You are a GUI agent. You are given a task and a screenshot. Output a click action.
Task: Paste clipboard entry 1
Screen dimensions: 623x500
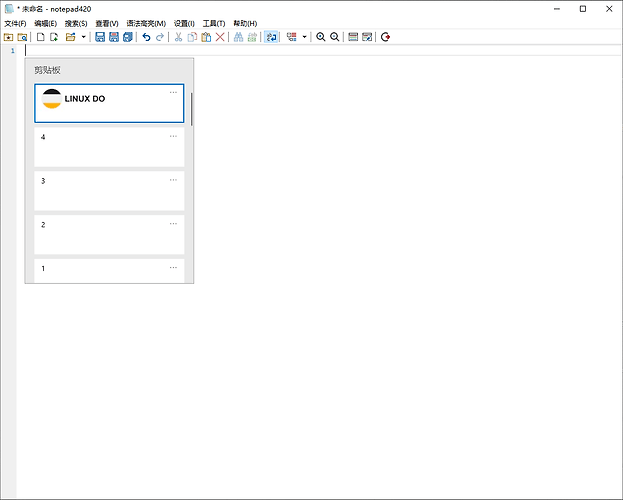[109, 271]
